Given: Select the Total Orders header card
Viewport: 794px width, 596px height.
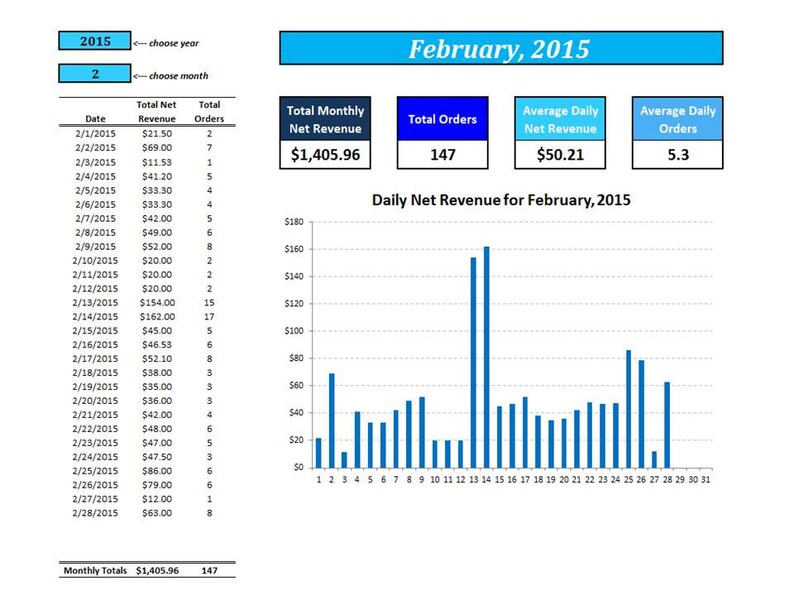Looking at the screenshot, I should [443, 119].
